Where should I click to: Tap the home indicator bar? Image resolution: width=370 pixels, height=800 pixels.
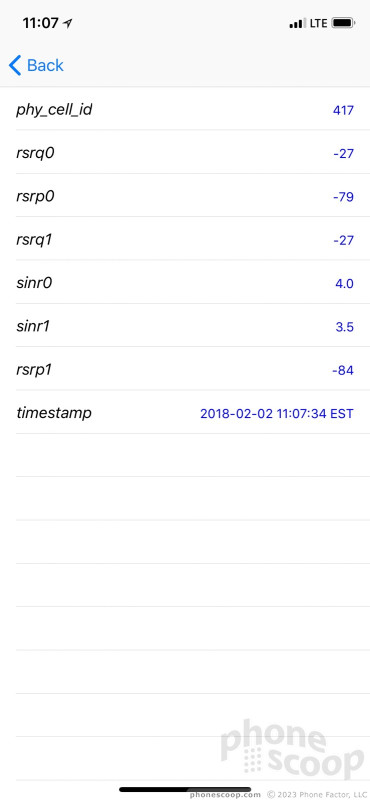coord(185,789)
